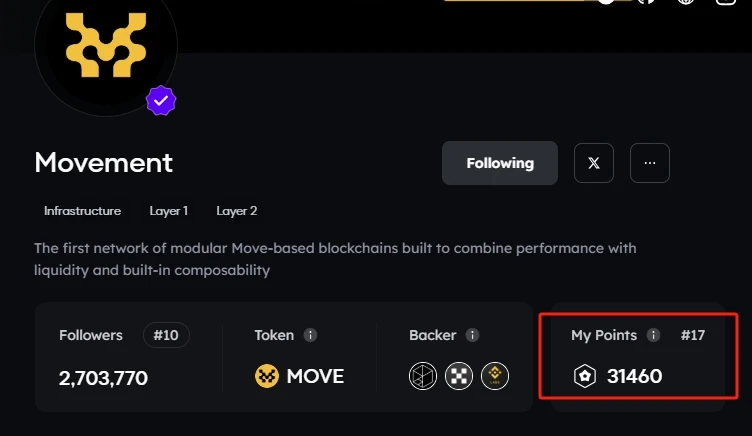
Task: Open the three-dot more options menu
Action: click(x=650, y=163)
